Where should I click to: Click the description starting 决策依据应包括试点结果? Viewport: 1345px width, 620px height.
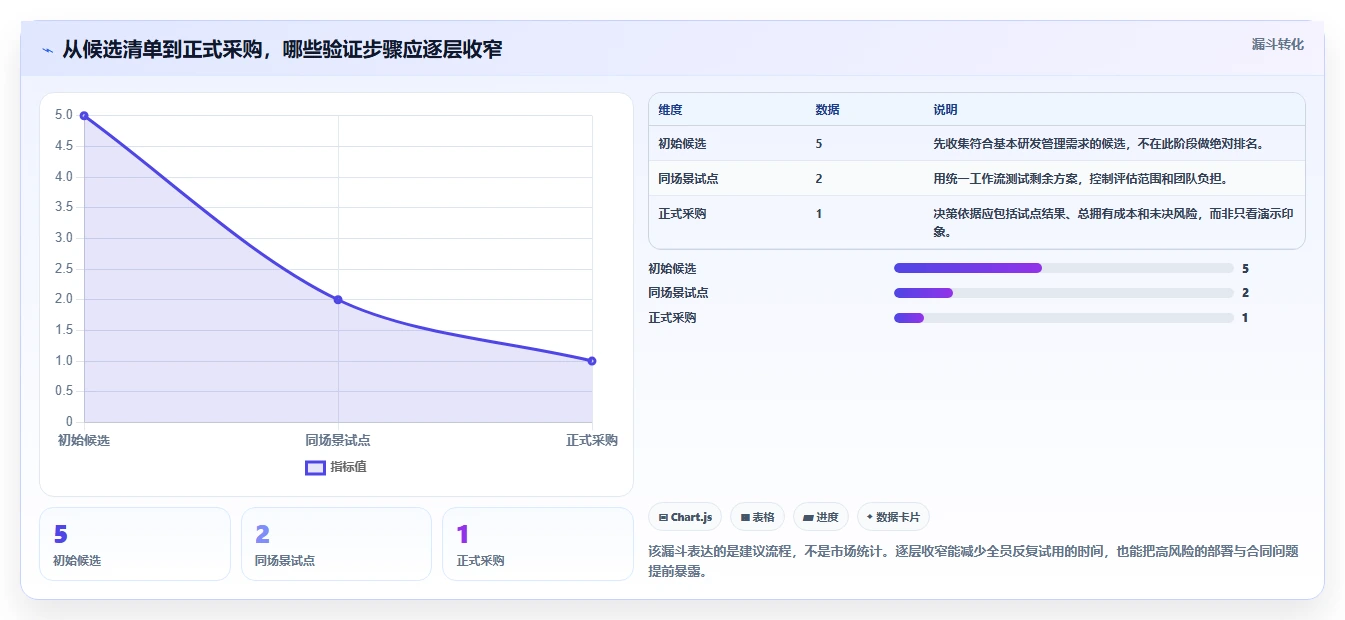(1114, 222)
